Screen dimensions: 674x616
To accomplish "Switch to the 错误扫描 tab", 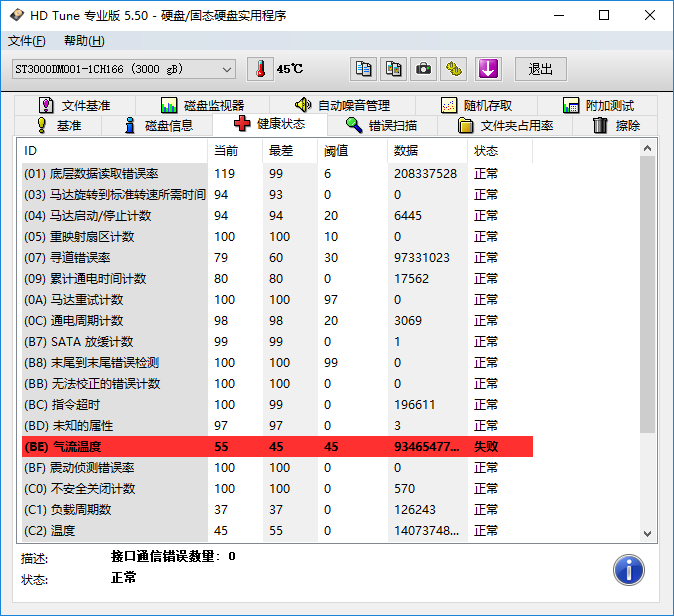I will pos(382,126).
